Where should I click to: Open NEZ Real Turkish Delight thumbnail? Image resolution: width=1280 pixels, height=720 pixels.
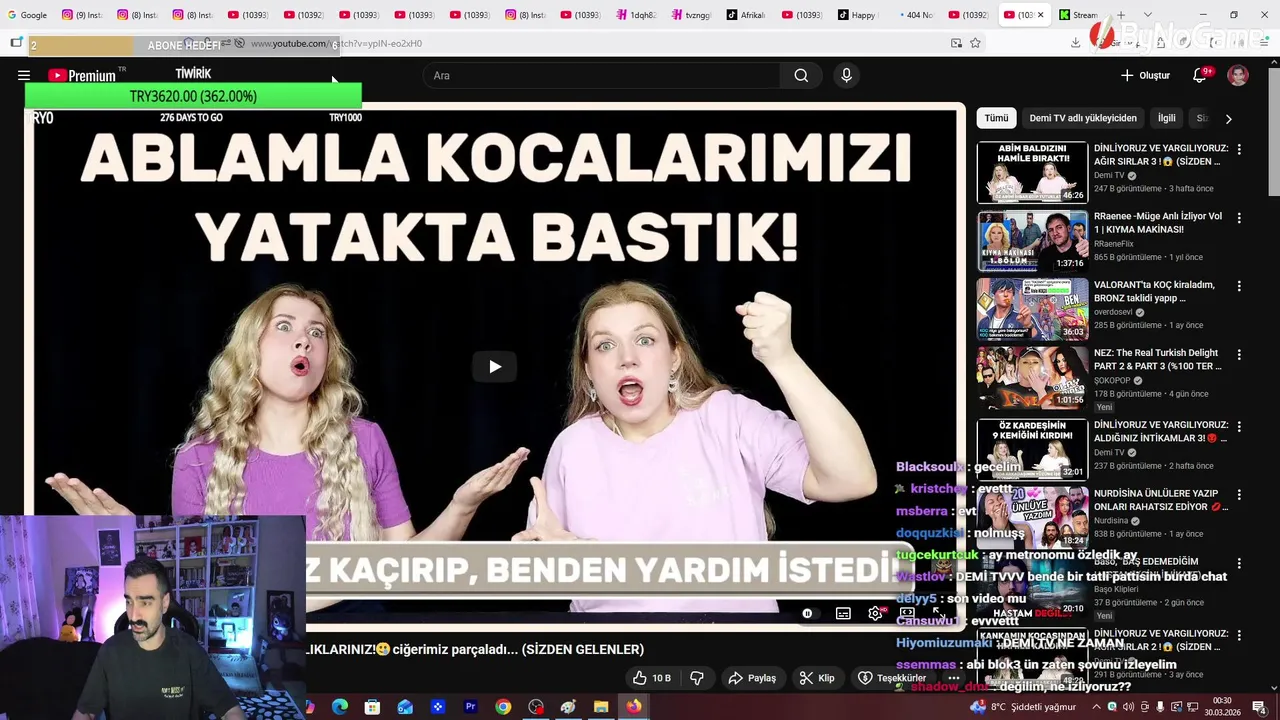coord(1032,377)
